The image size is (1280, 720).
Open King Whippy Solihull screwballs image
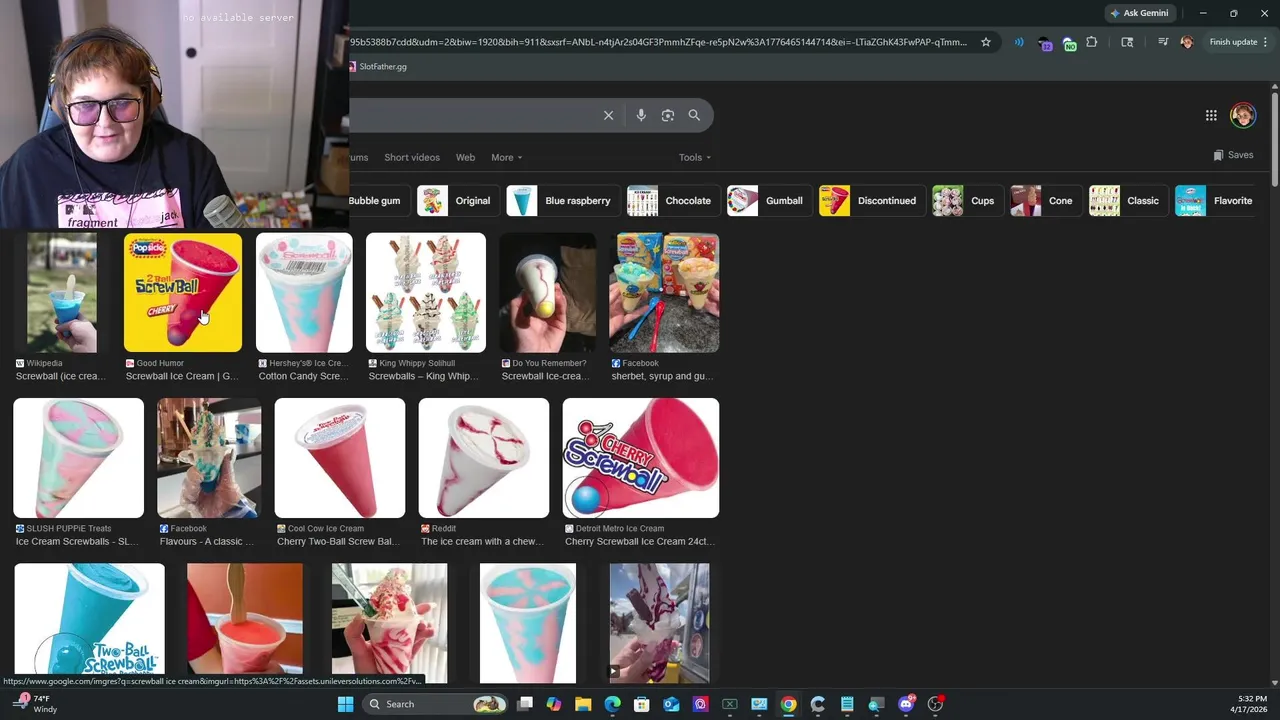click(x=426, y=292)
